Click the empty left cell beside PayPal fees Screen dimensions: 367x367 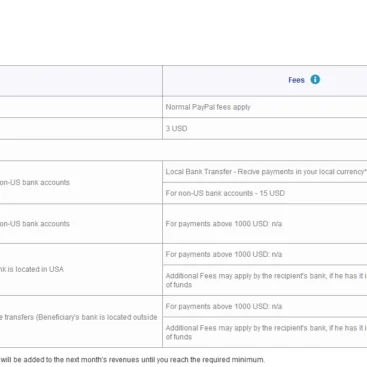[81, 107]
